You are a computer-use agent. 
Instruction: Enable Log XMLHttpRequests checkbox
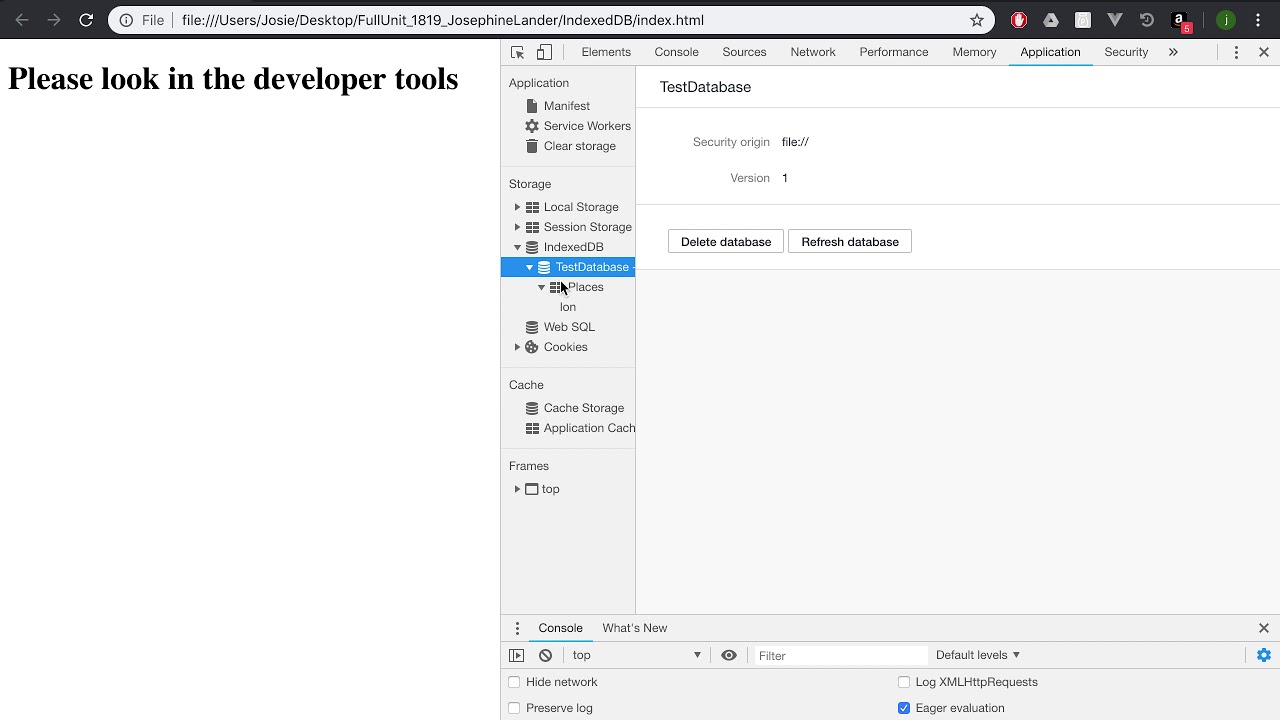904,682
